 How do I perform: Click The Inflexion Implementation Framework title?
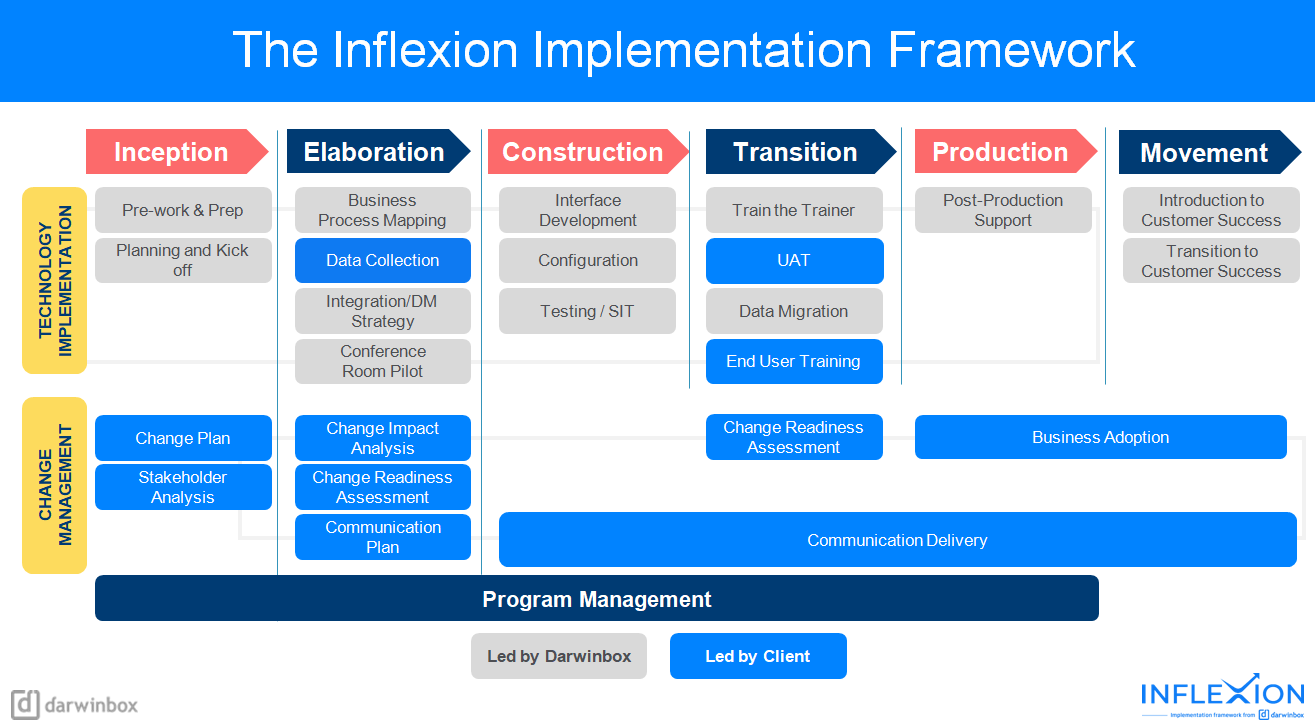click(x=684, y=50)
